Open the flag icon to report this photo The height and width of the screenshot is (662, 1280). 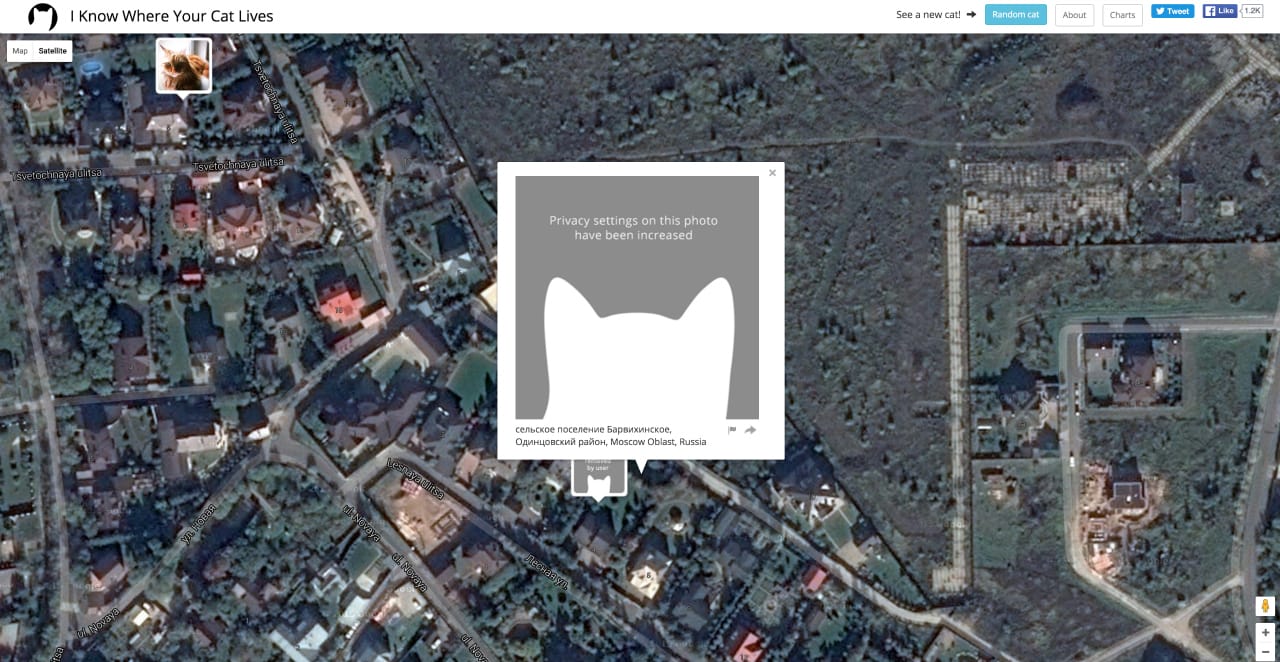point(732,428)
